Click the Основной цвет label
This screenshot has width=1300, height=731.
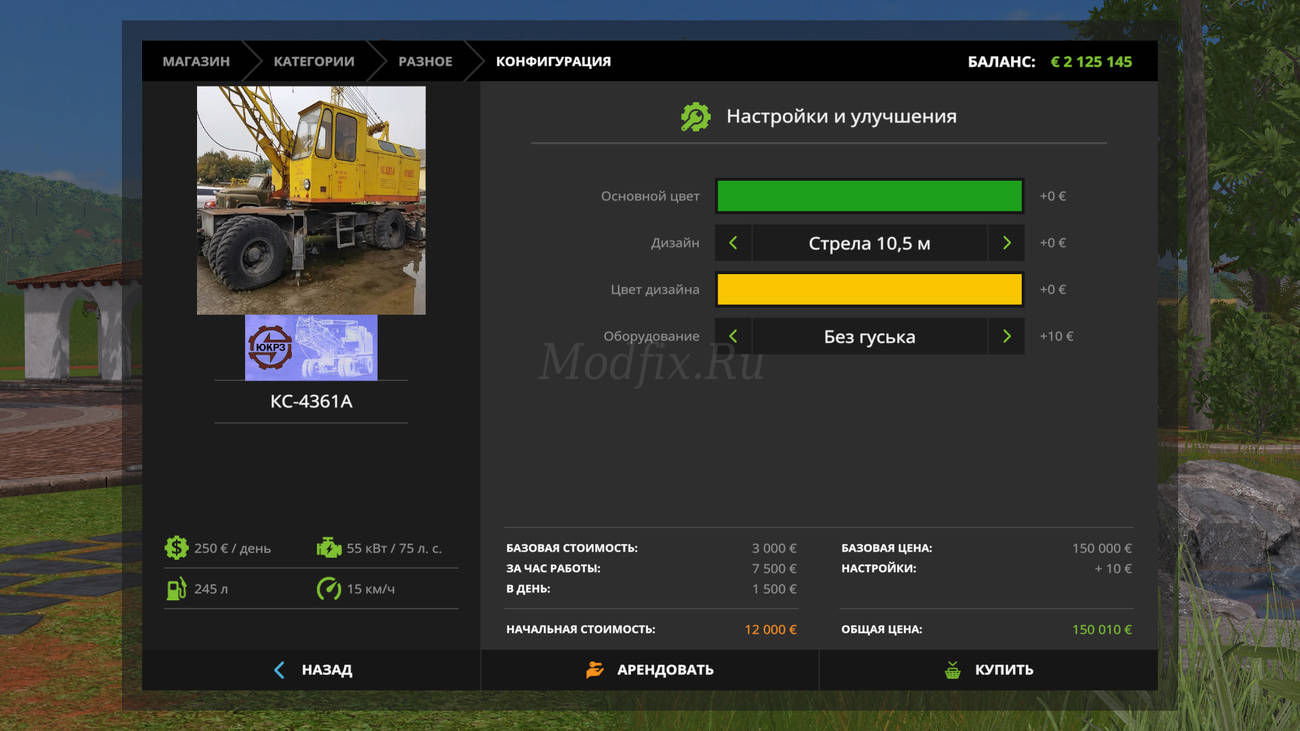(x=650, y=196)
